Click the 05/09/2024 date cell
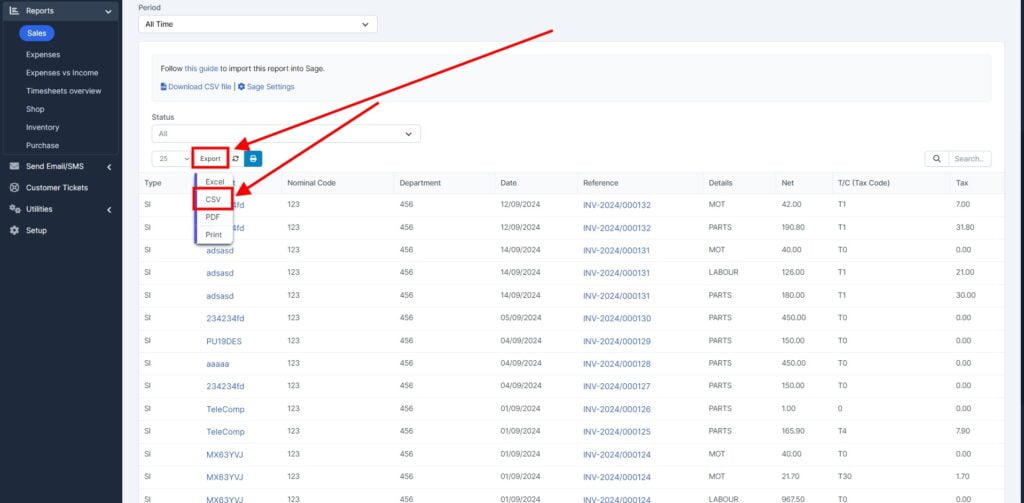The height and width of the screenshot is (503, 1024). [x=520, y=318]
